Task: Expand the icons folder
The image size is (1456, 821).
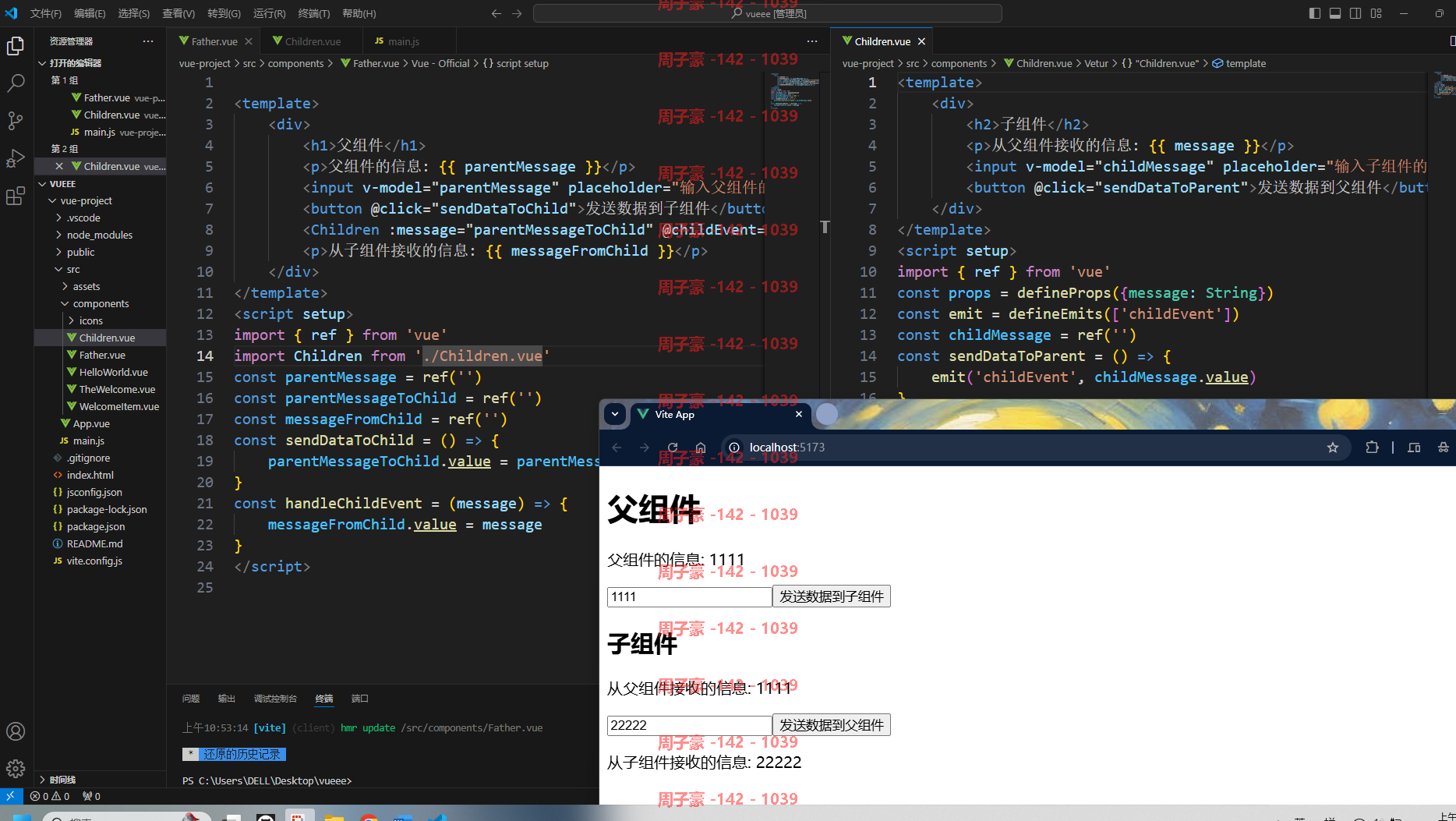Action: pos(100,320)
